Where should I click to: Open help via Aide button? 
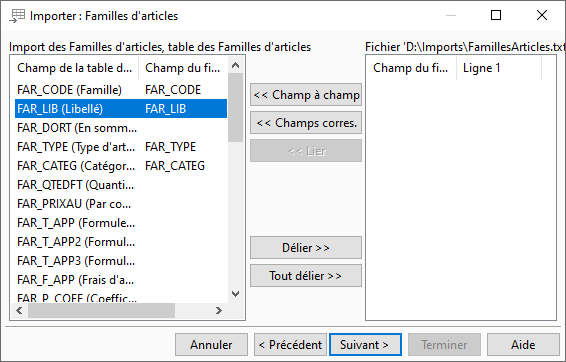click(523, 345)
